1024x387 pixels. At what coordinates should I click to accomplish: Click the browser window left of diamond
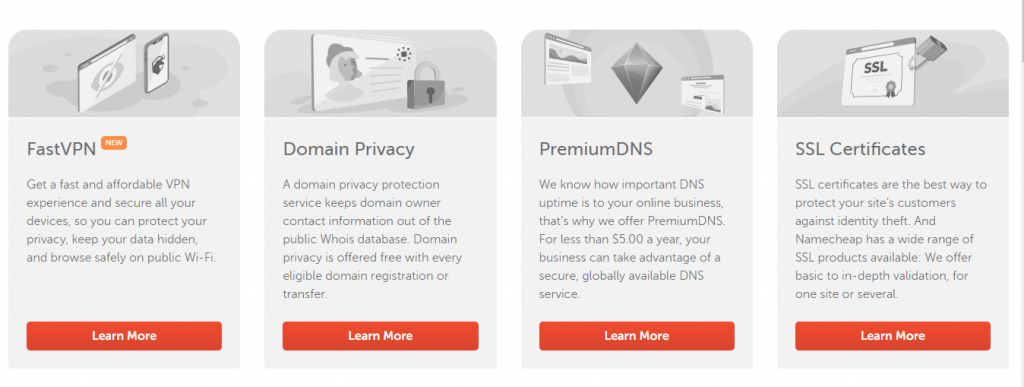(x=568, y=59)
